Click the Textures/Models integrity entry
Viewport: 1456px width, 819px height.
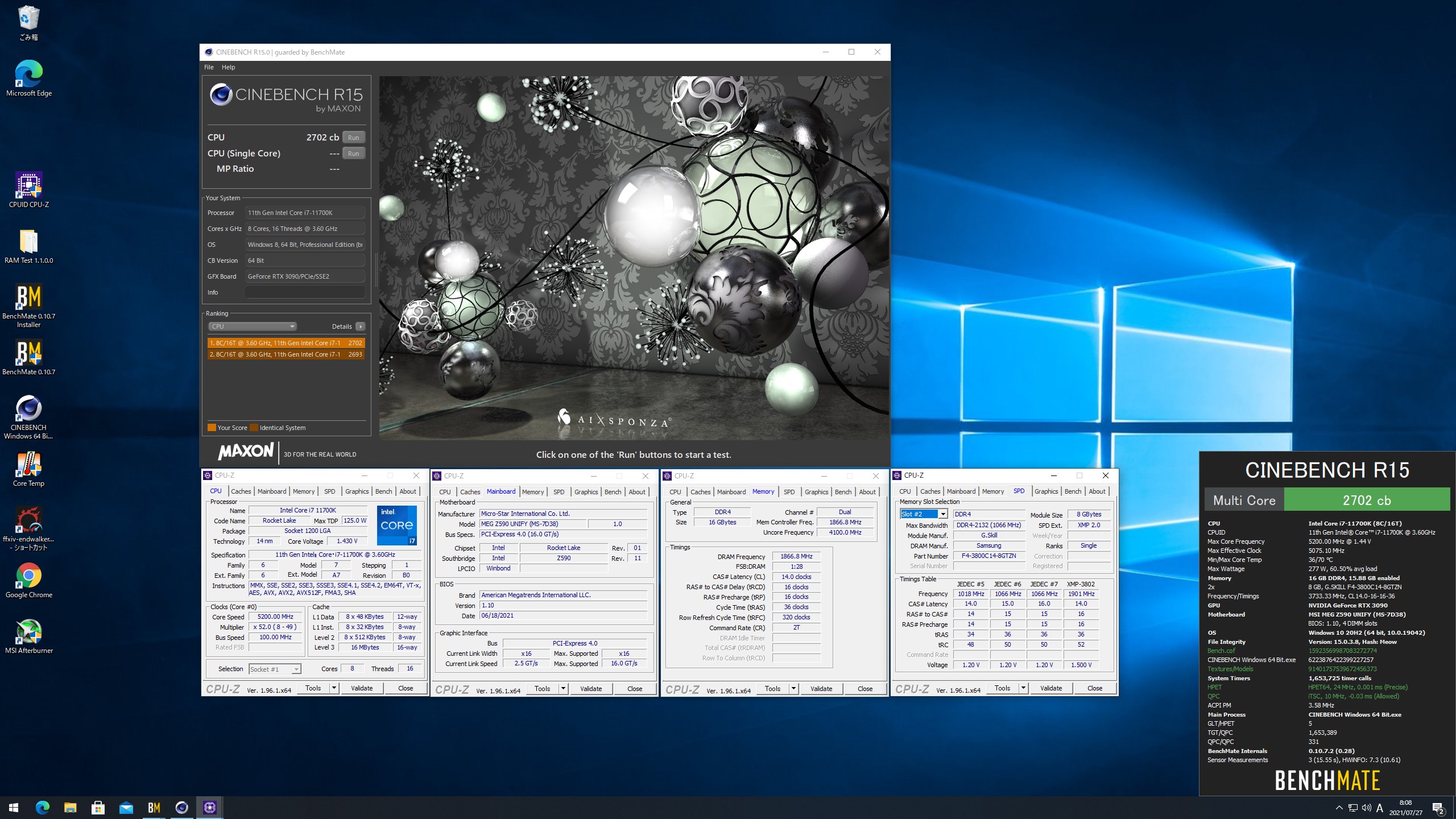pos(1230,669)
